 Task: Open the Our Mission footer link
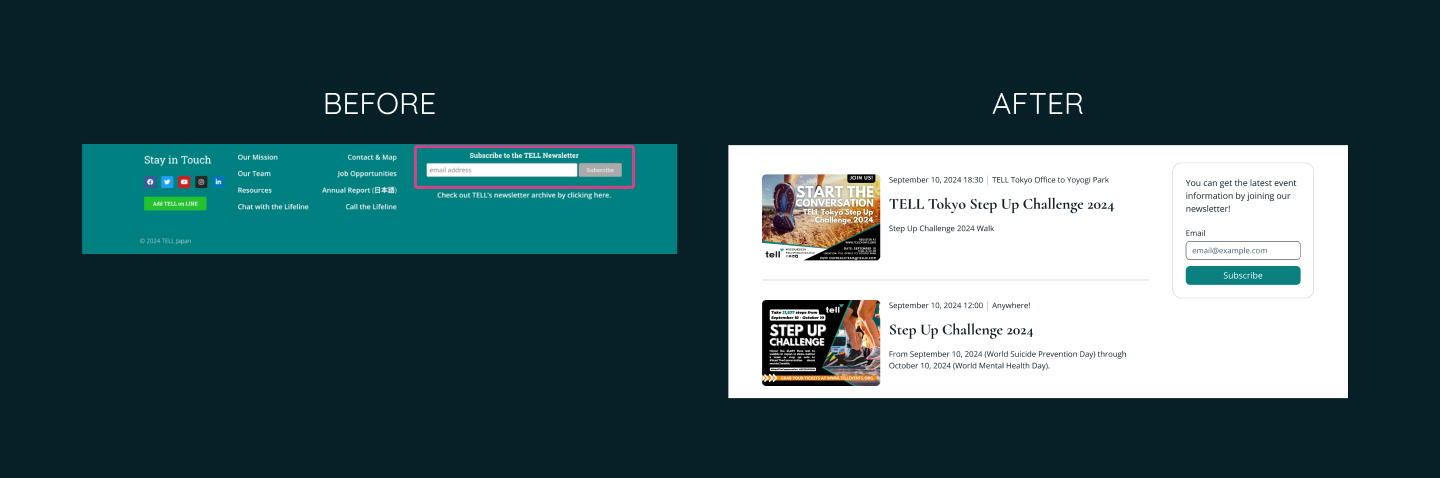(258, 157)
